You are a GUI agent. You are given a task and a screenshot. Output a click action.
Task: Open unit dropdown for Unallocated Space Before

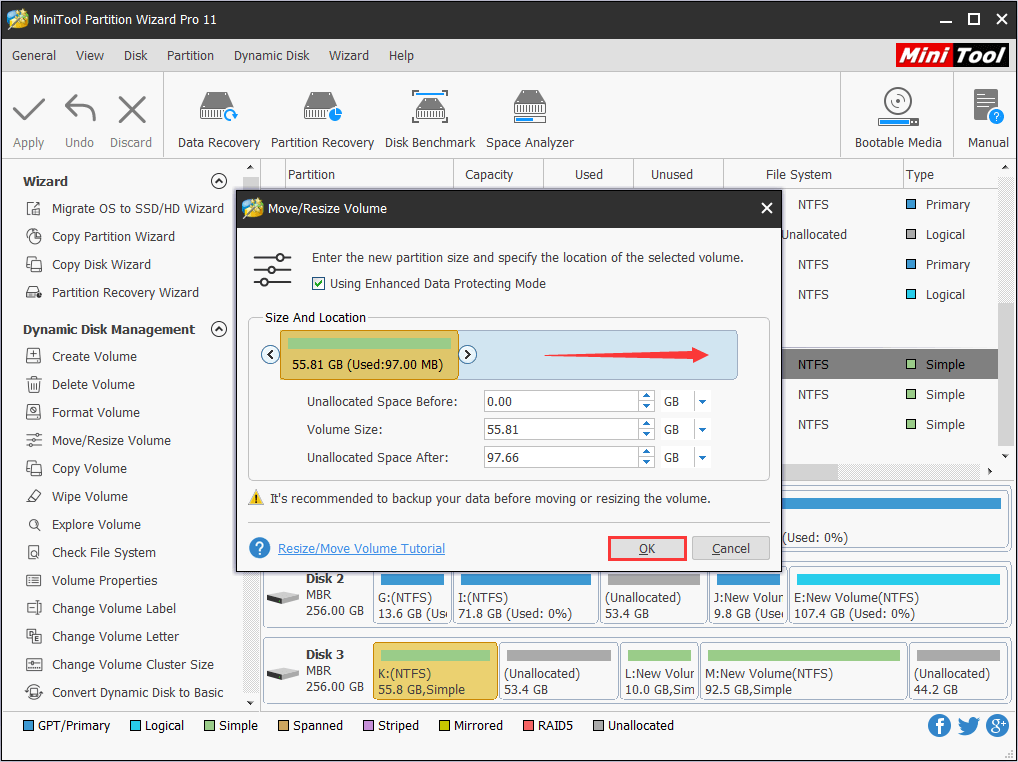(x=702, y=402)
